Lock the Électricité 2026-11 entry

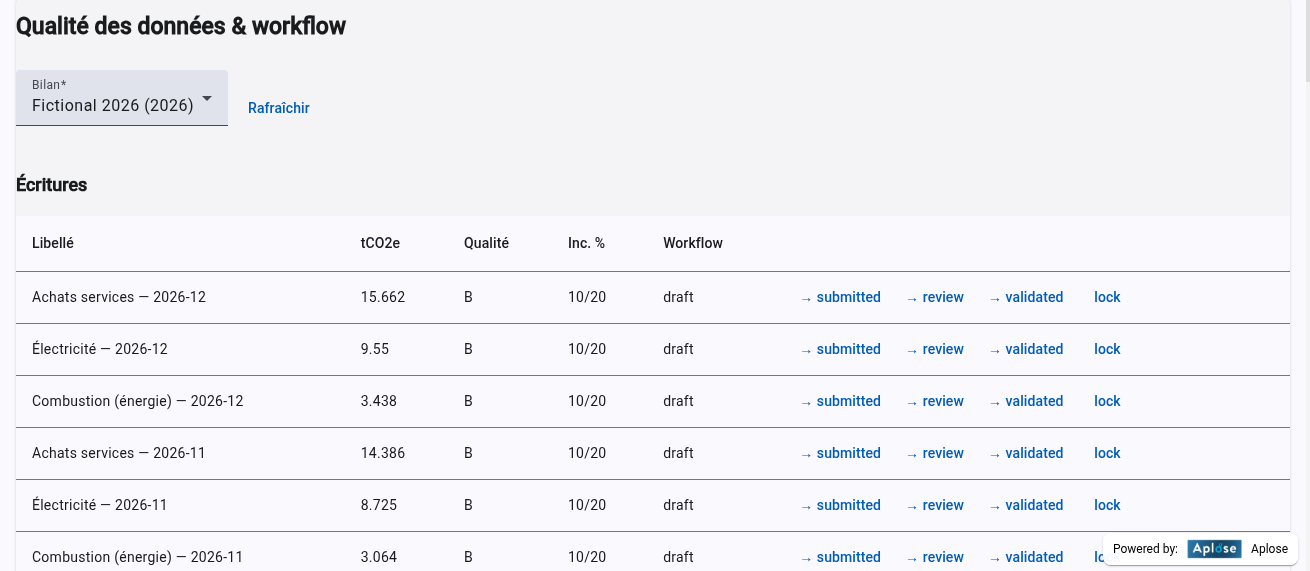point(1107,505)
